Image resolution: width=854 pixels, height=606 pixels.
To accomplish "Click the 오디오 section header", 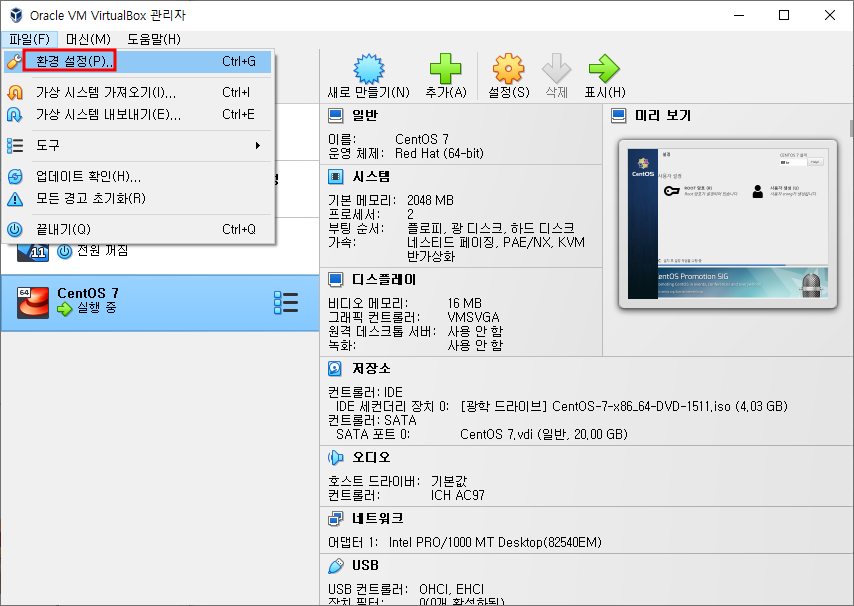I will [371, 457].
